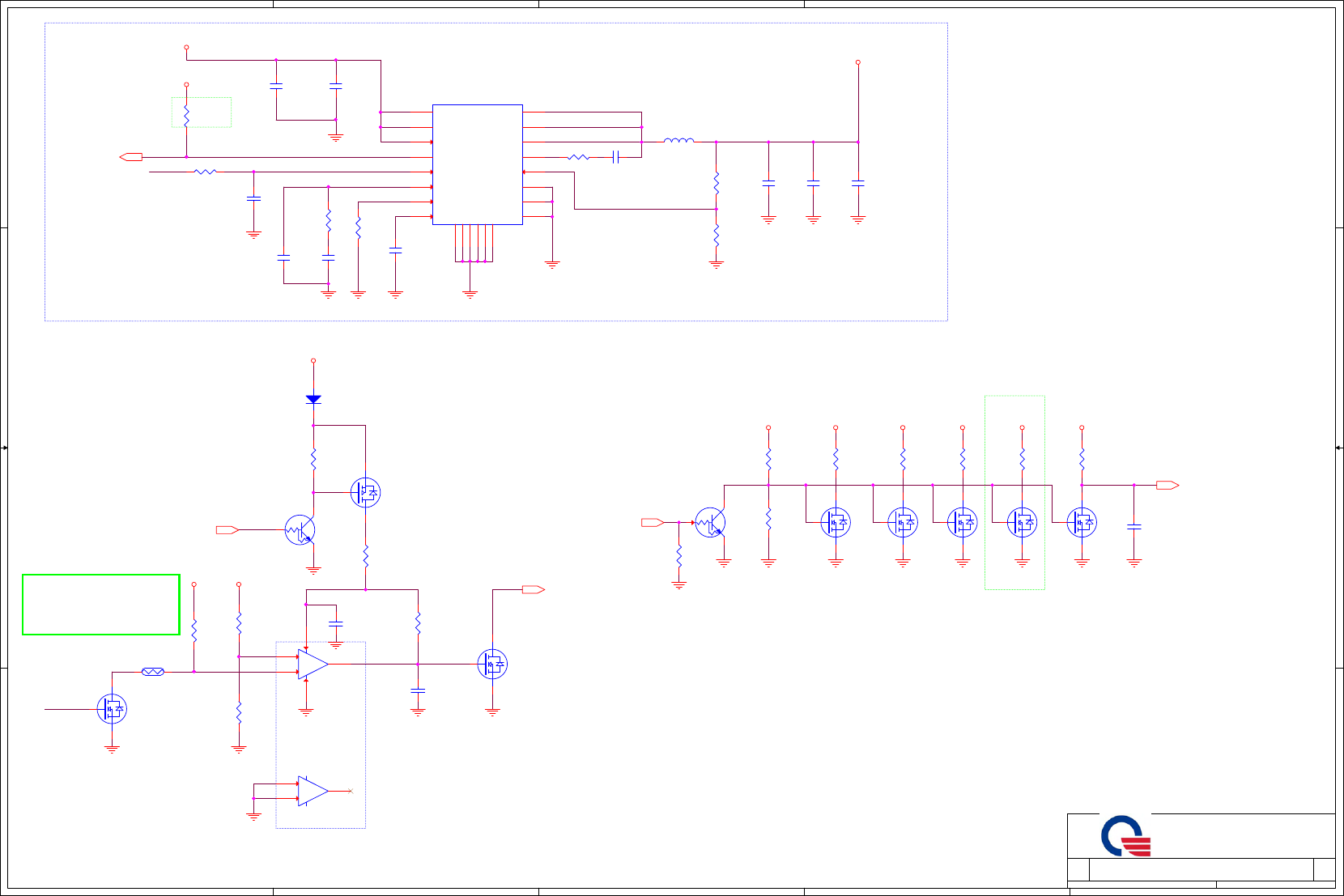
Task: Select the output port right of MOSFET chain
Action: (1167, 486)
